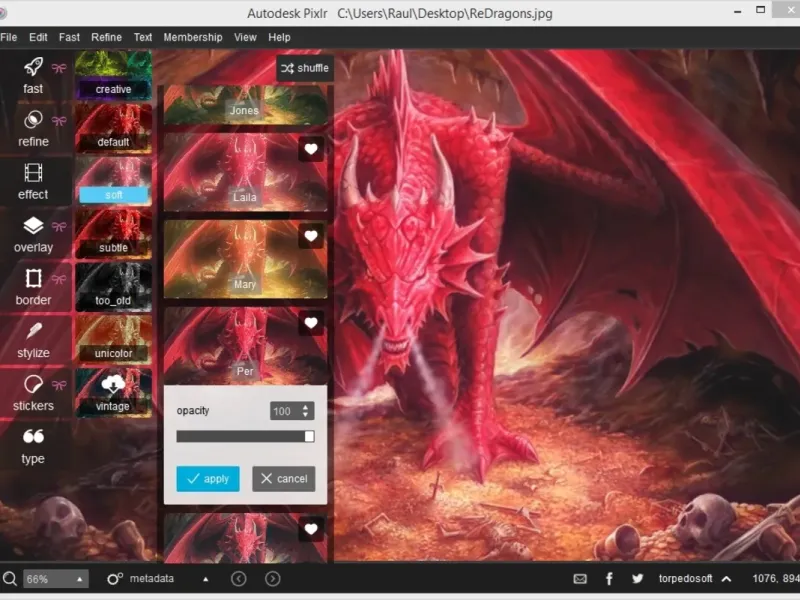
Task: Expand the torpedosoft account chevron
Action: pyautogui.click(x=727, y=579)
